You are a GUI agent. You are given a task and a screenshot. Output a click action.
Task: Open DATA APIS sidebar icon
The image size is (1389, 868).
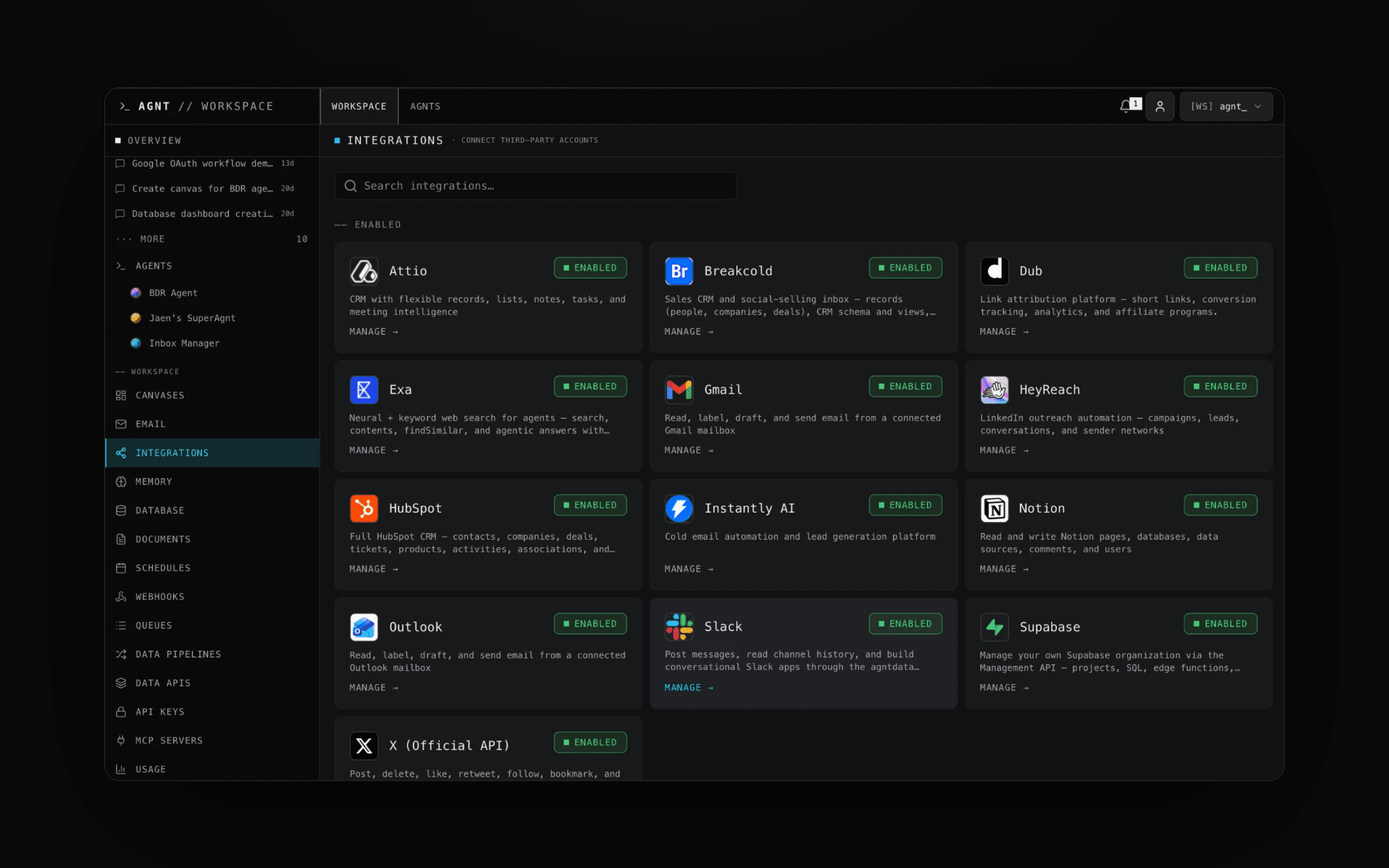click(x=120, y=683)
